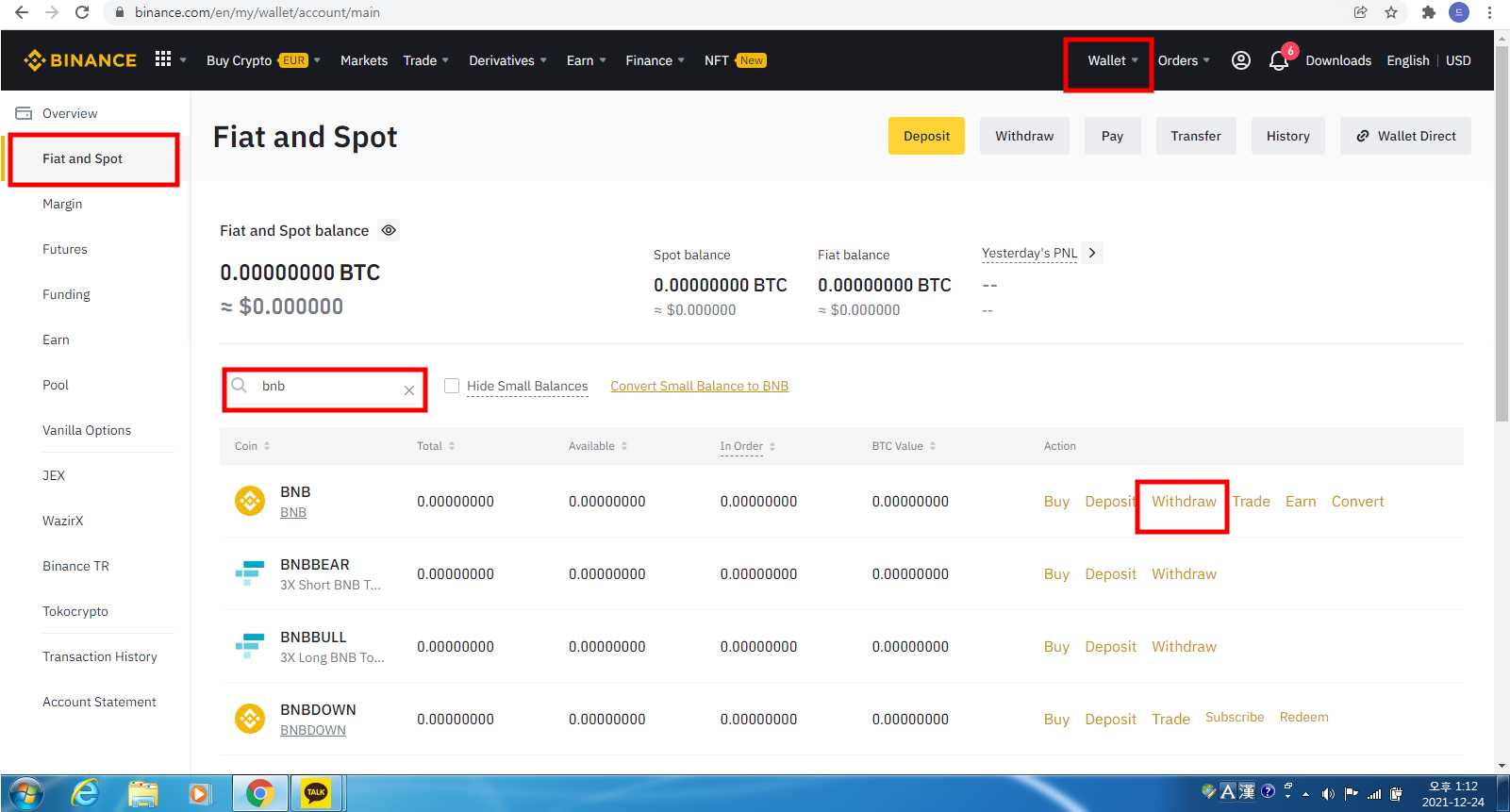Open the Markets menu item
Screen dimensions: 1510x812
(x=364, y=60)
